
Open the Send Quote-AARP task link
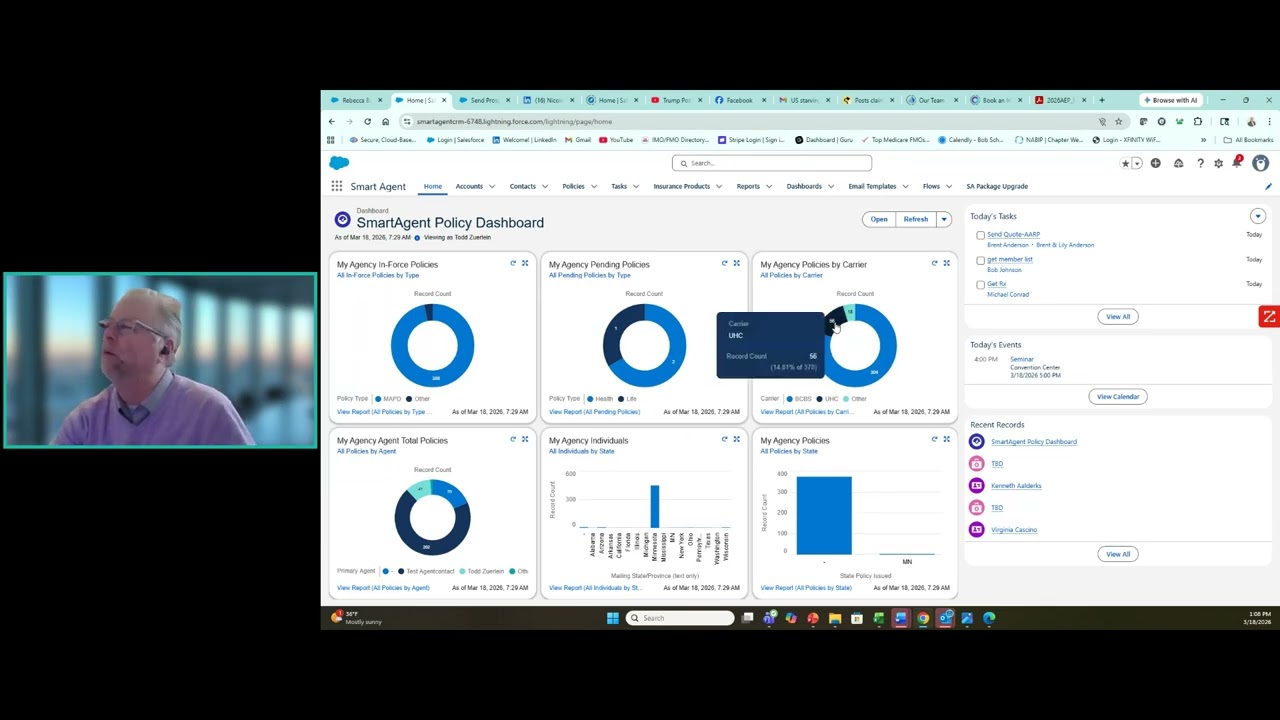coord(1013,234)
